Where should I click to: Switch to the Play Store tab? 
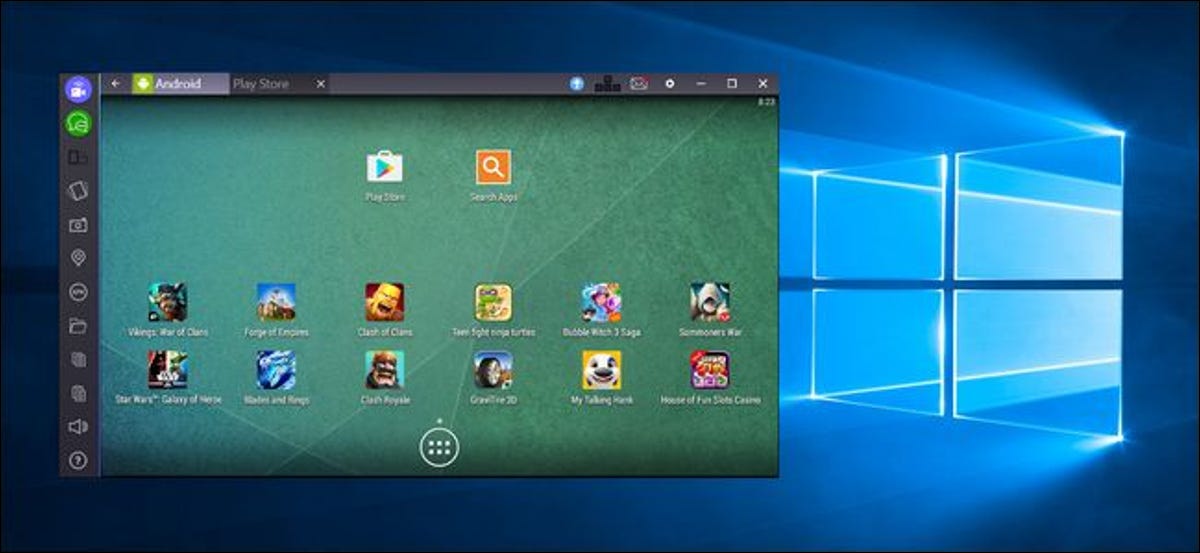coord(270,84)
